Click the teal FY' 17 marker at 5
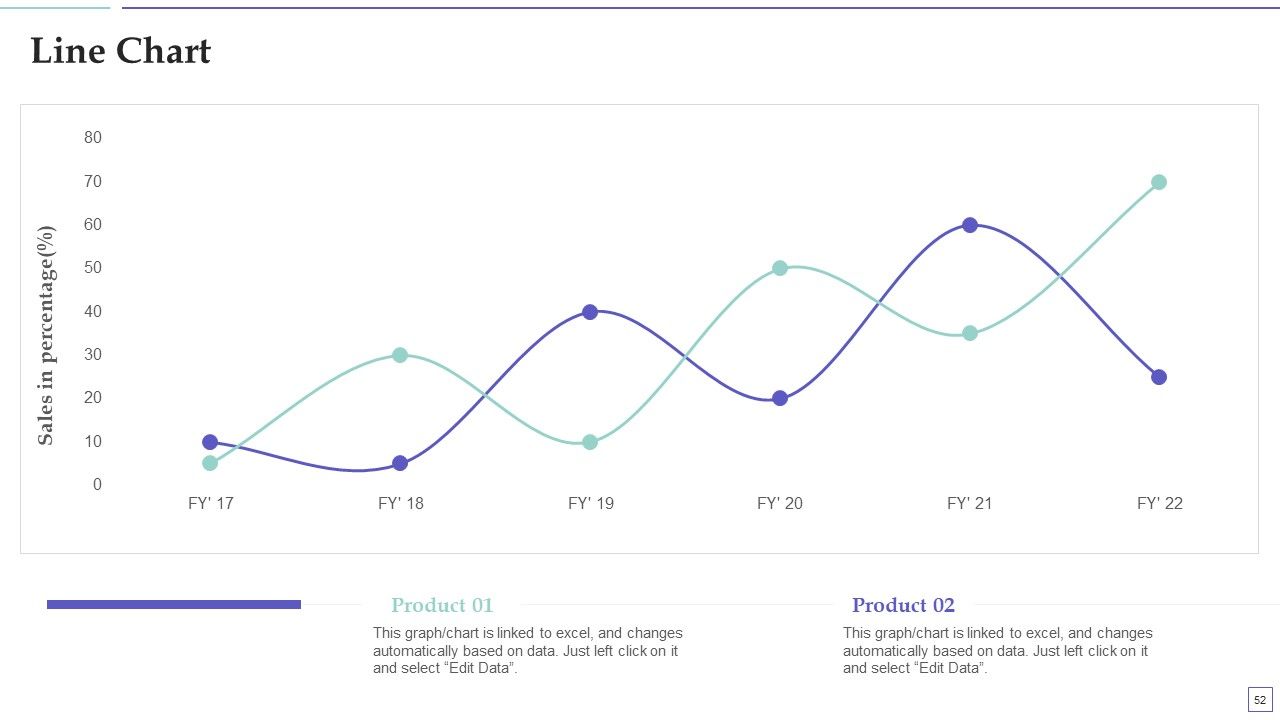The height and width of the screenshot is (720, 1280). click(210, 463)
